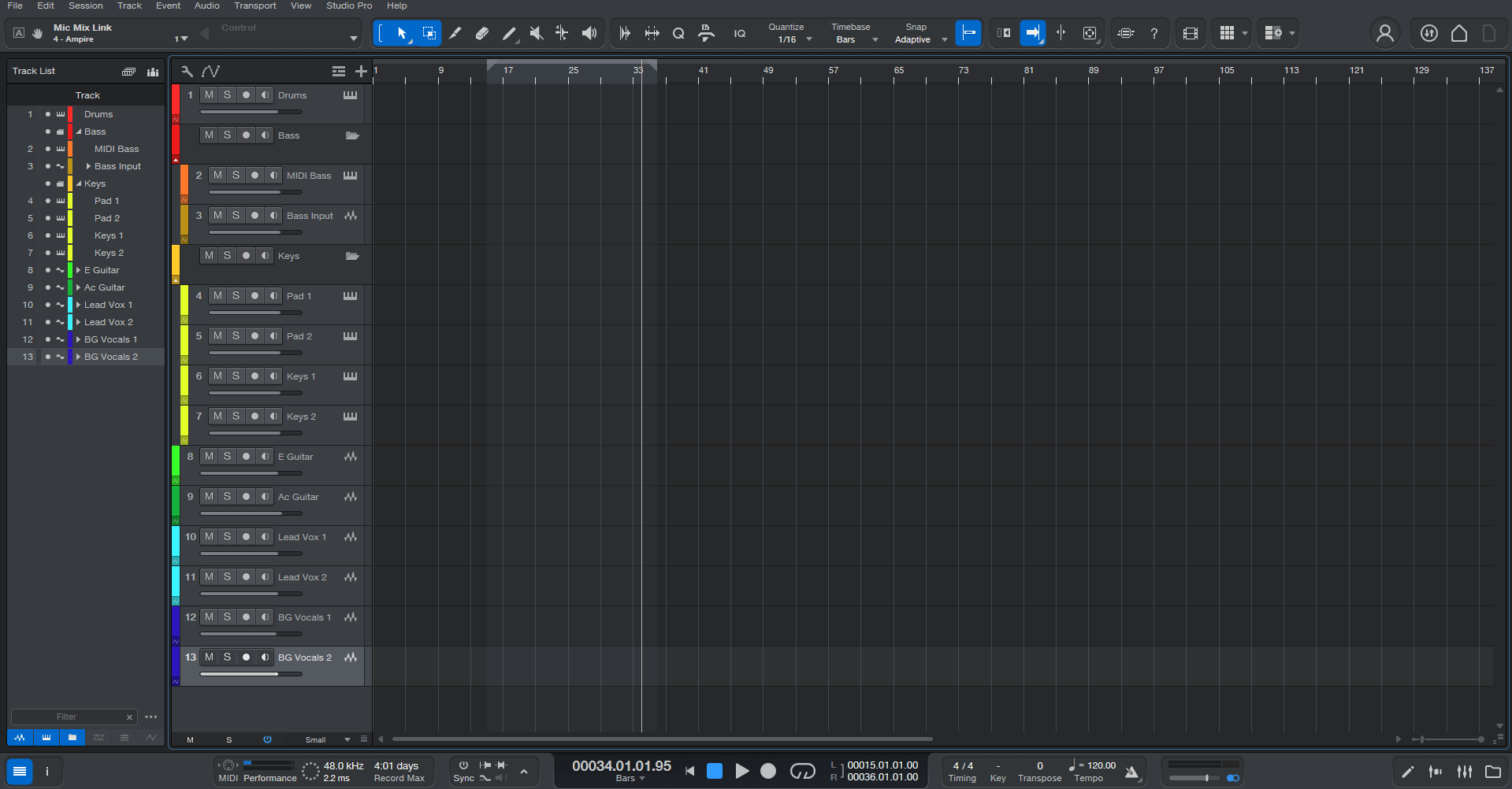
Task: Open the Transport menu
Action: point(255,6)
